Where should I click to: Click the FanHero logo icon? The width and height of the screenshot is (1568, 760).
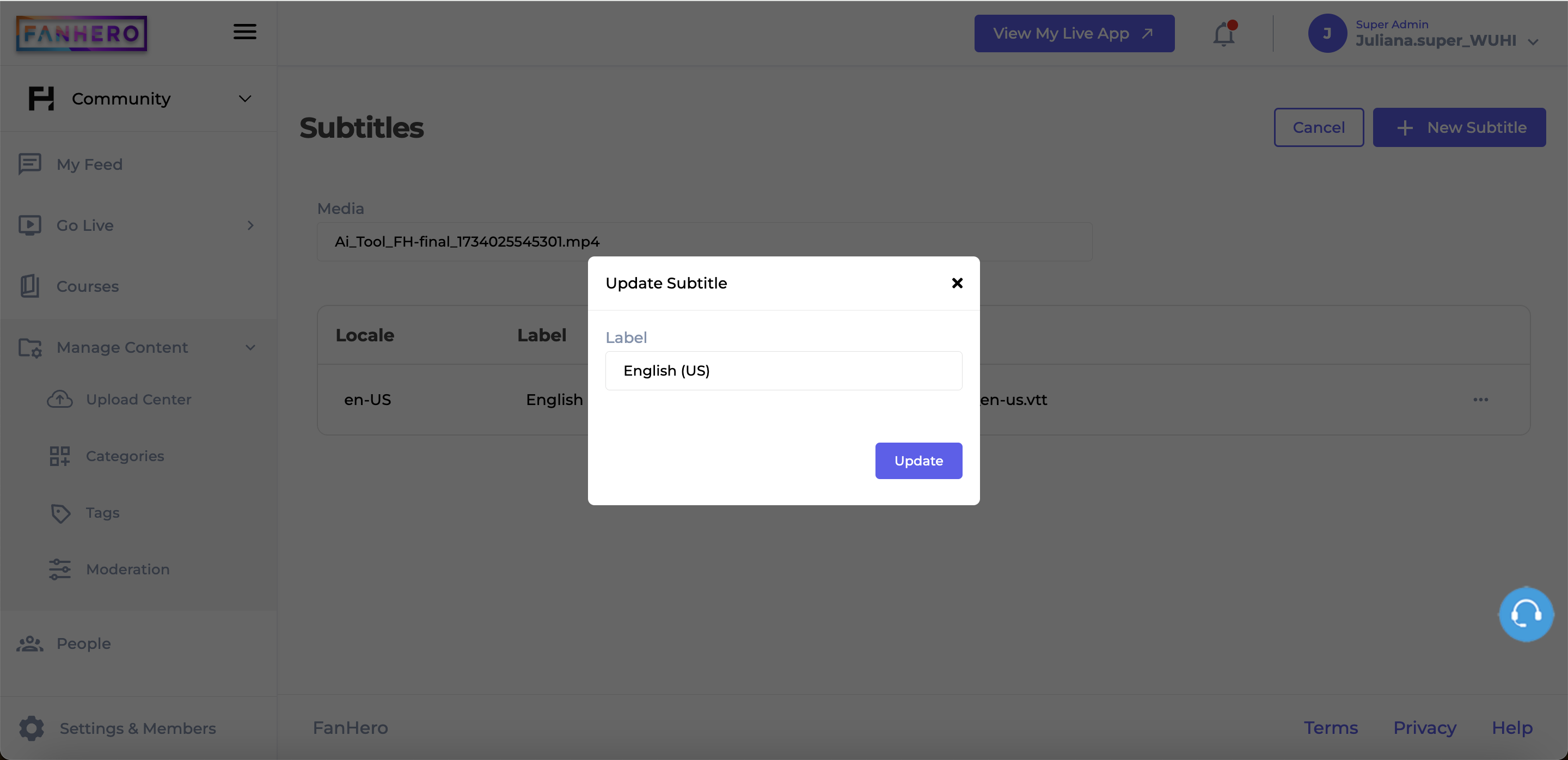point(83,33)
